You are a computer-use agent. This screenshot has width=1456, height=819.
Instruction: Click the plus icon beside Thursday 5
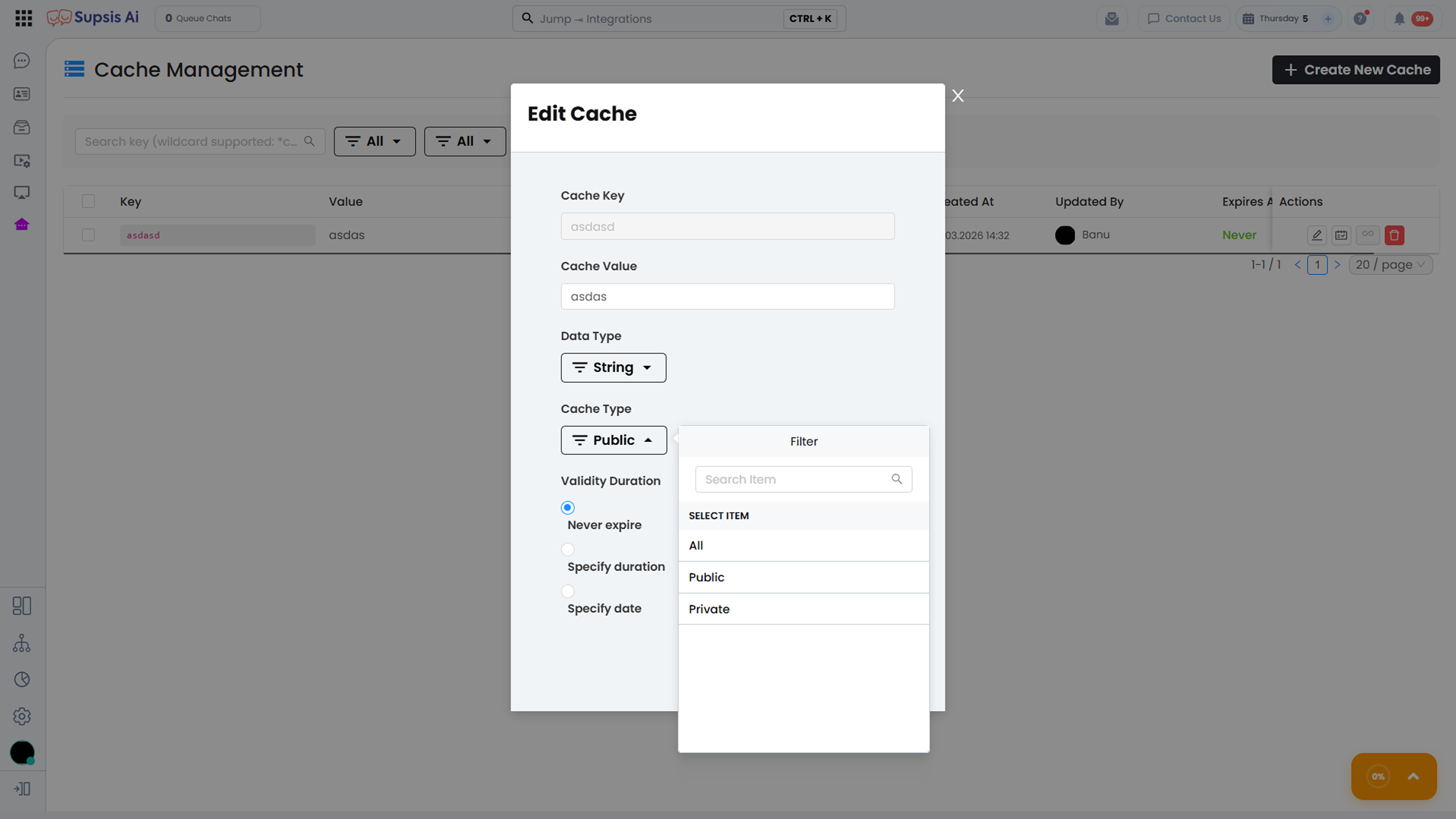pos(1328,18)
